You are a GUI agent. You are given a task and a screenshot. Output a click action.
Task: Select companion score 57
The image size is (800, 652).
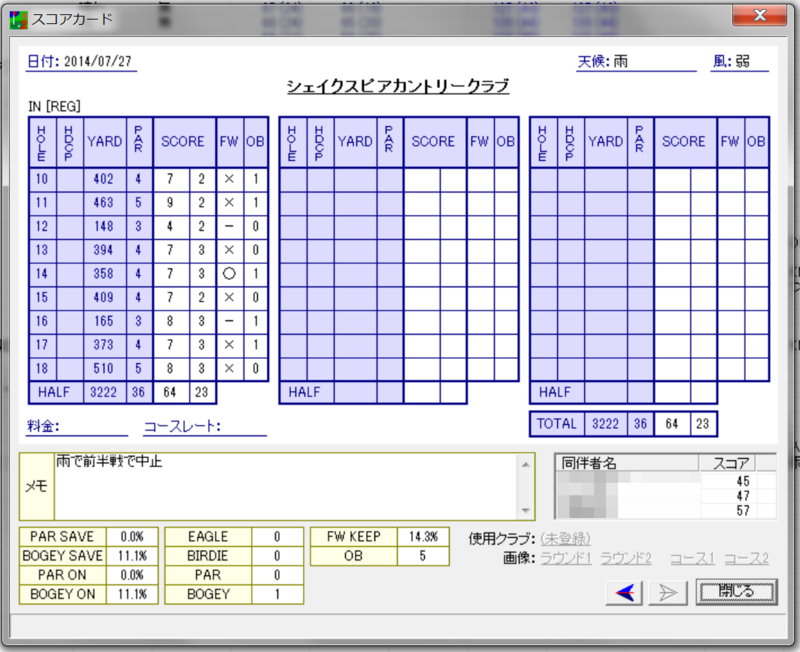[743, 511]
